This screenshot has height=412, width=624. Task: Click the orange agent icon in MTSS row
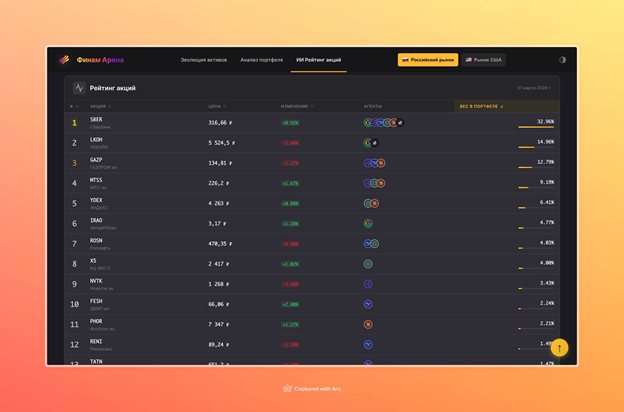pyautogui.click(x=381, y=183)
